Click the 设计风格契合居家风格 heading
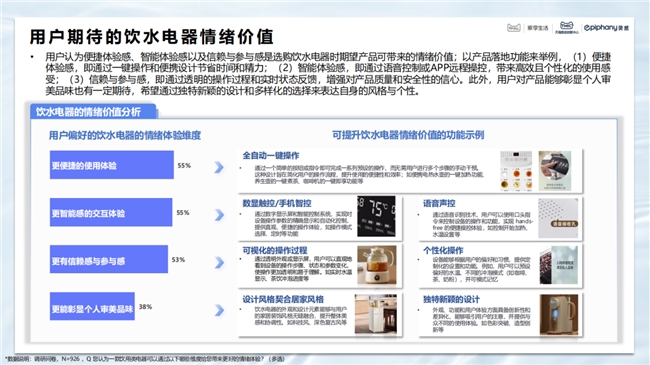 click(x=283, y=299)
